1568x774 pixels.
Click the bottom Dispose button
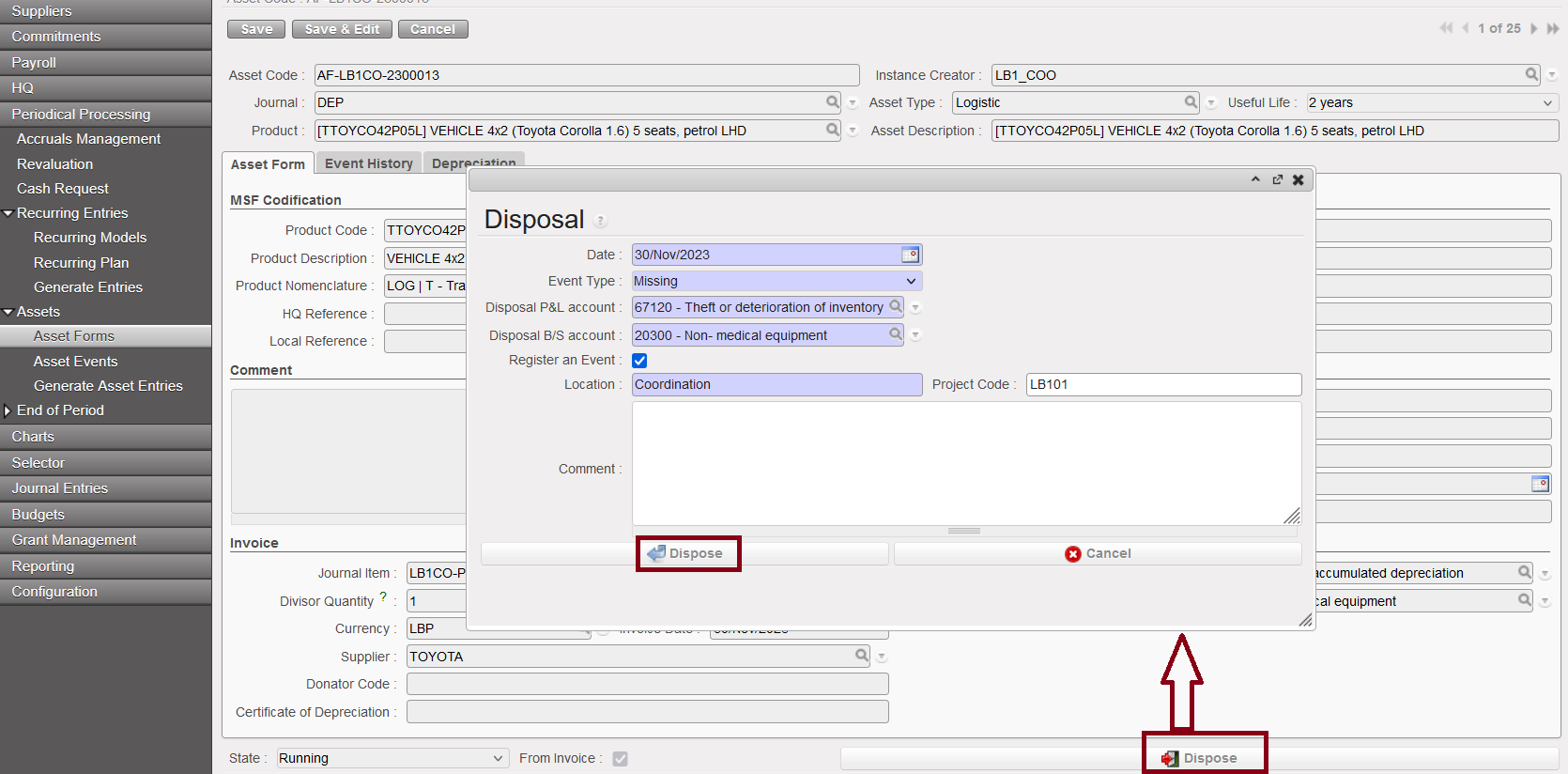(1200, 758)
